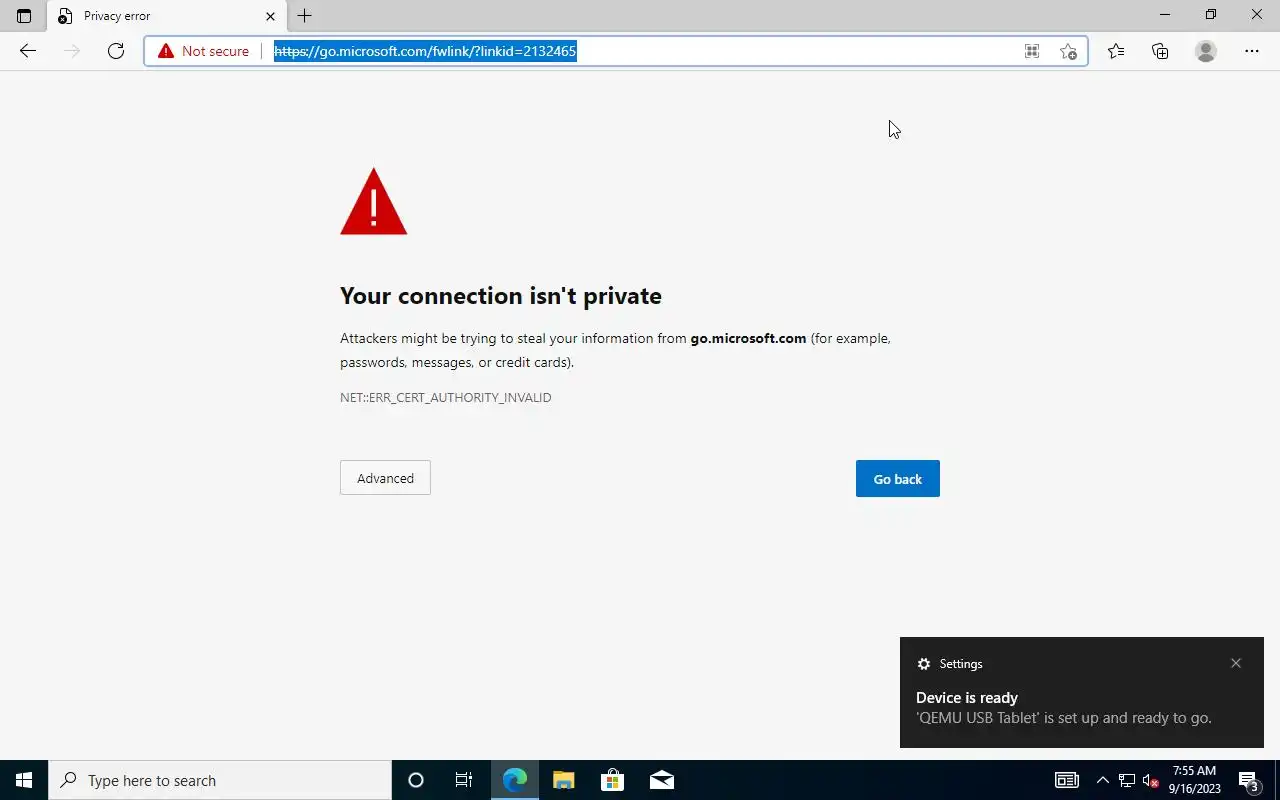Click the touch keyboard tray icon
This screenshot has width=1280, height=800.
coord(1067,780)
